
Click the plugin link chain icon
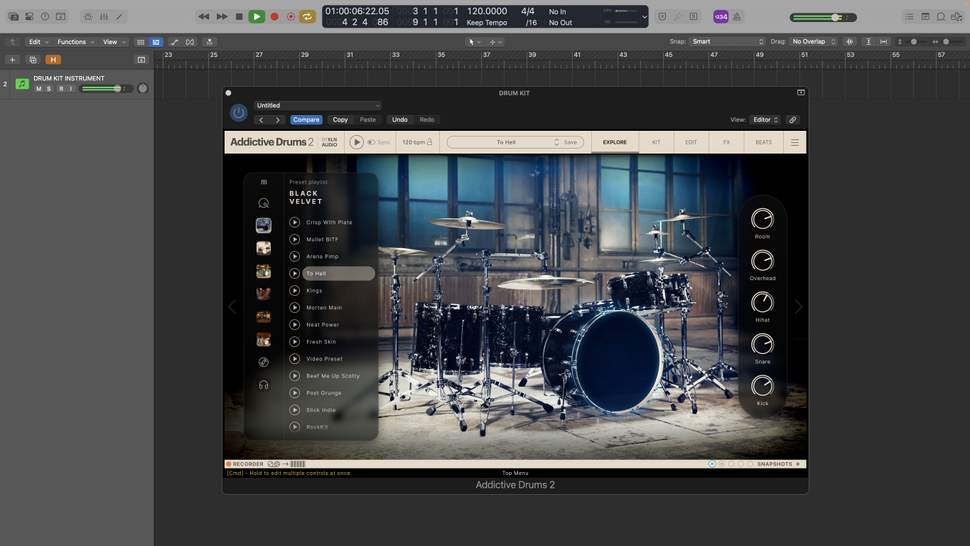coord(793,120)
